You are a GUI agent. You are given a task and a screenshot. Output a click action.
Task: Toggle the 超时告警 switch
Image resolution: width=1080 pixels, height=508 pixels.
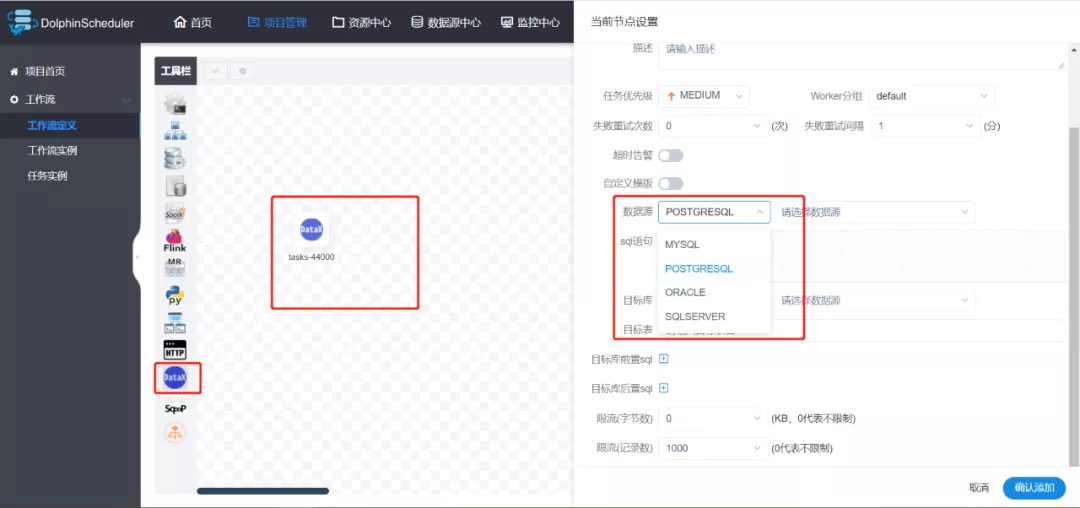point(671,156)
